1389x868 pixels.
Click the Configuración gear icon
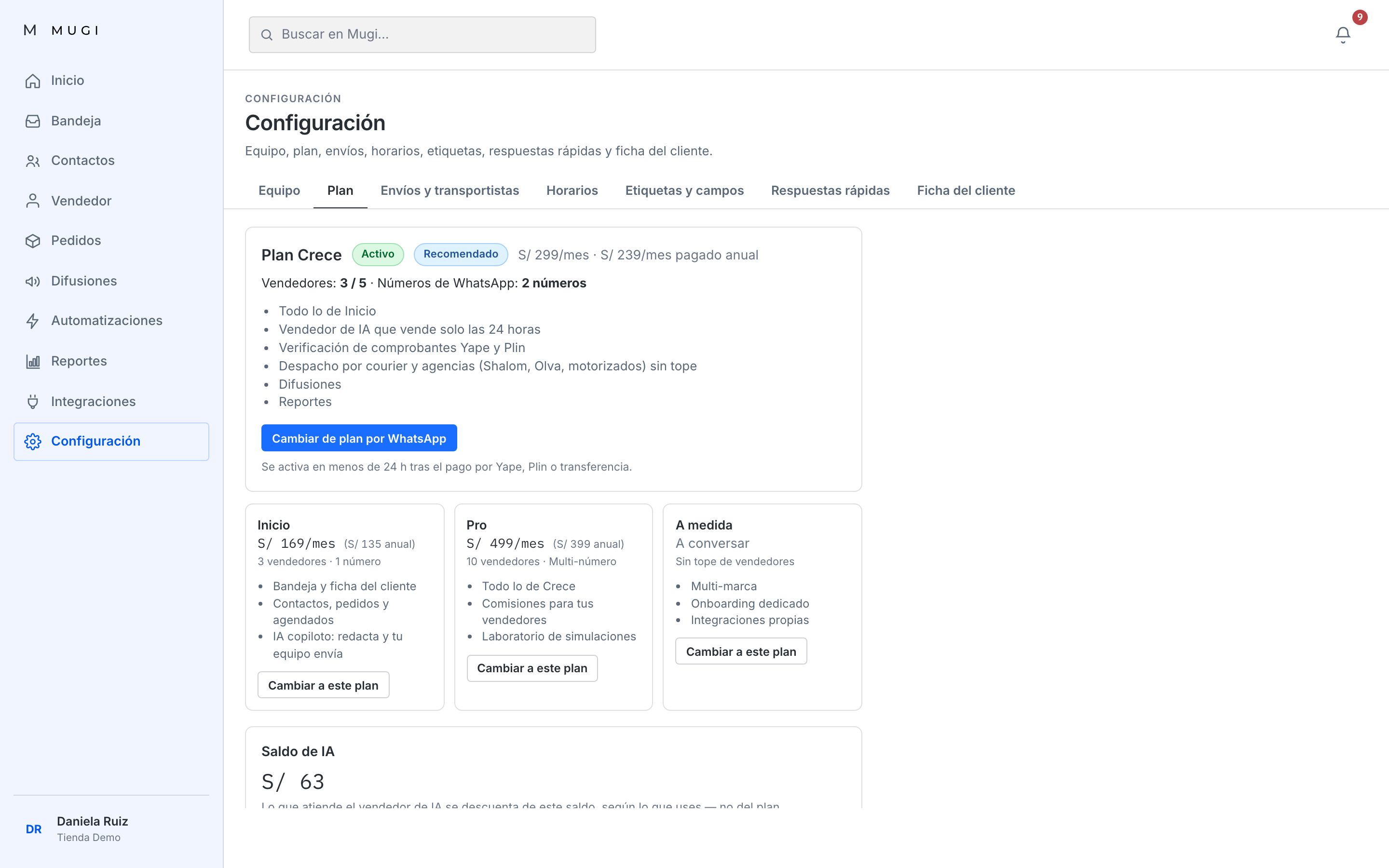33,441
